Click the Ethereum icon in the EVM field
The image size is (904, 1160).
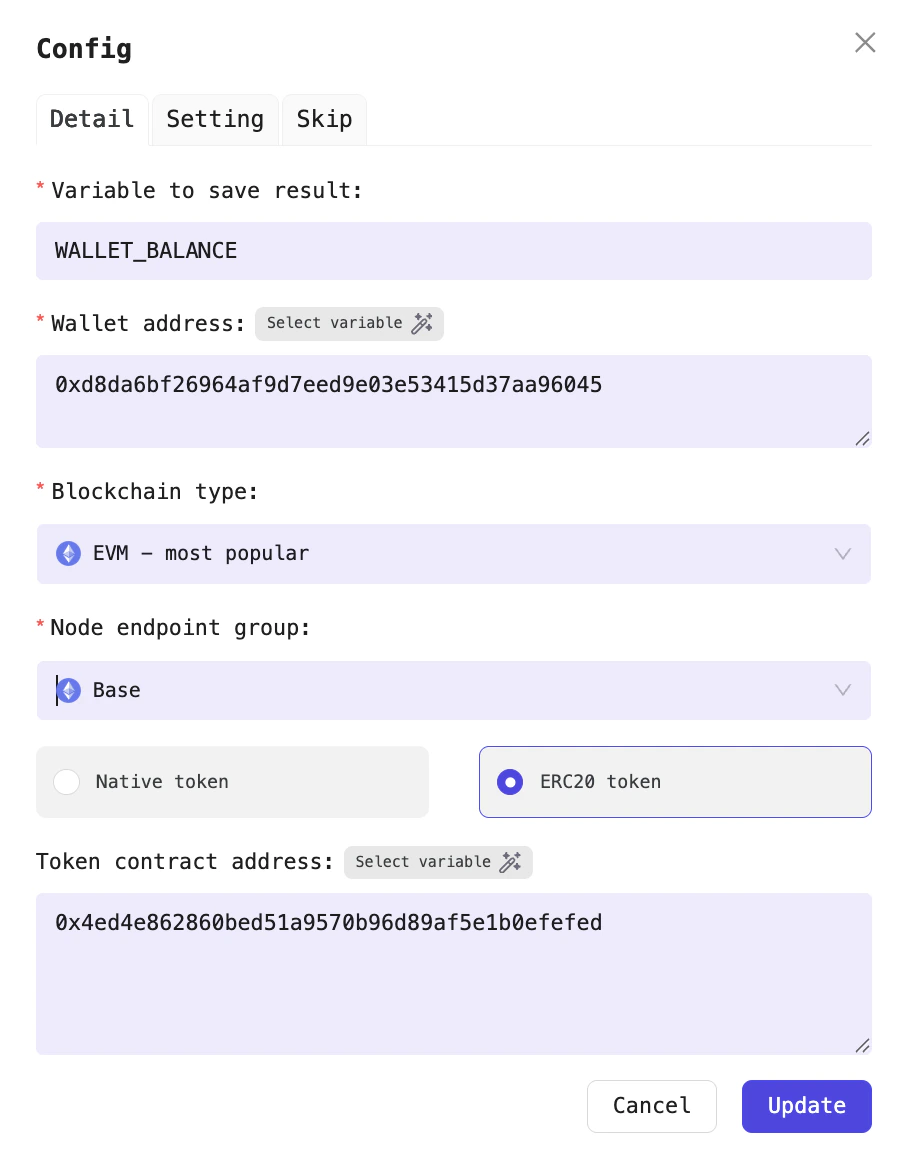68,553
